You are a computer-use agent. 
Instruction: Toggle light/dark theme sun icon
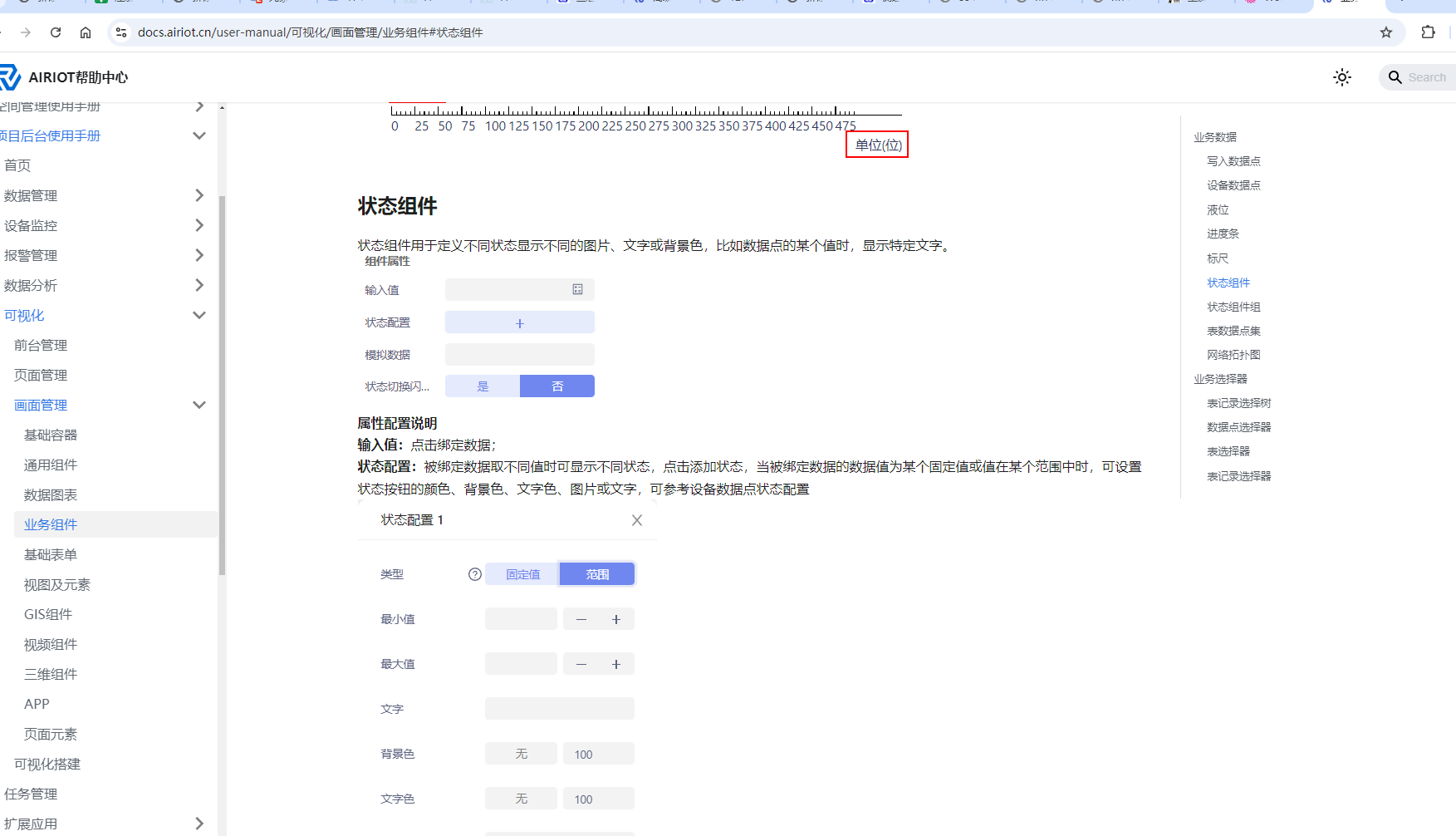[1341, 77]
